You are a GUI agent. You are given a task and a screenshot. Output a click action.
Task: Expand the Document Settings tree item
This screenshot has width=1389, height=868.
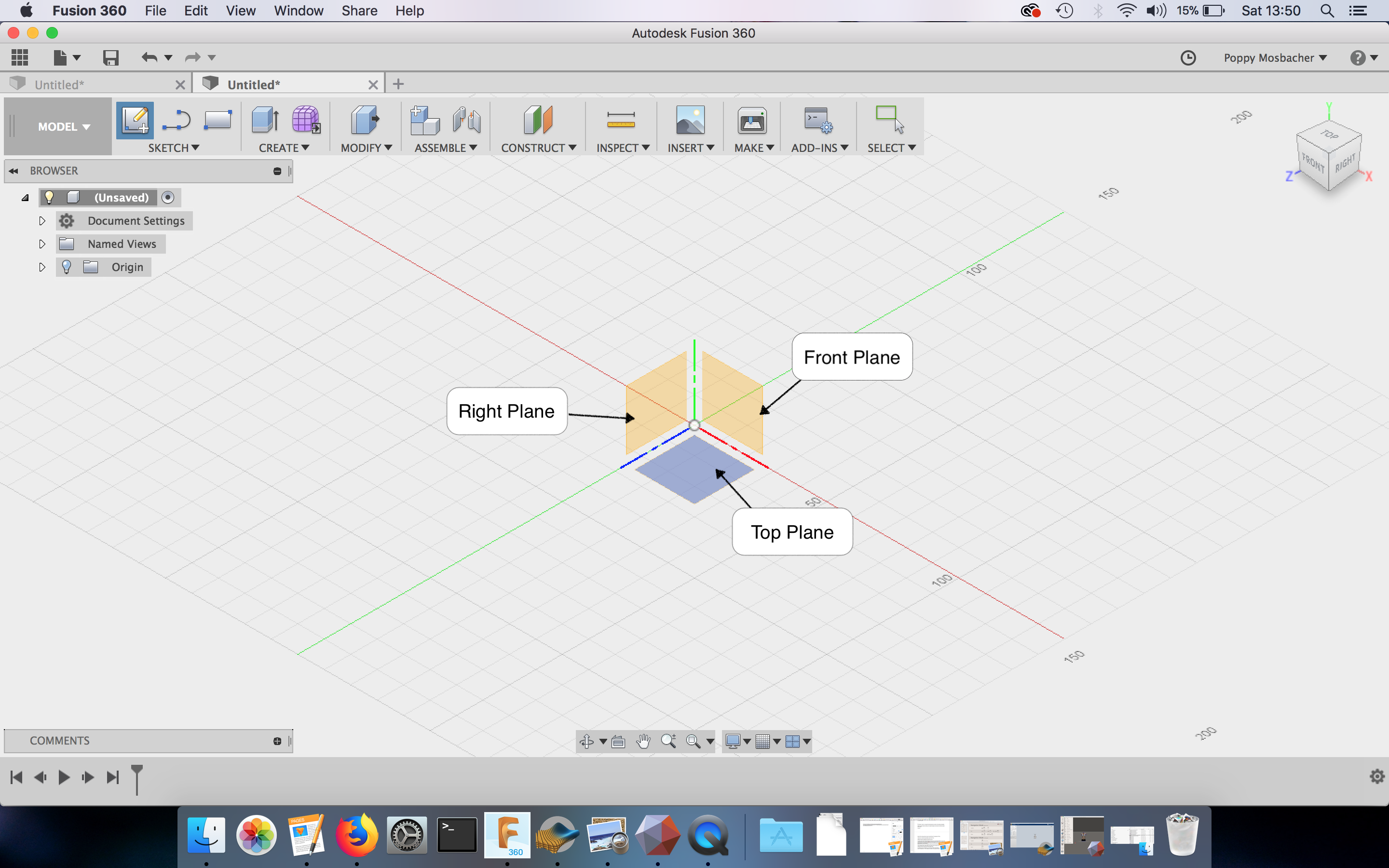pyautogui.click(x=42, y=220)
